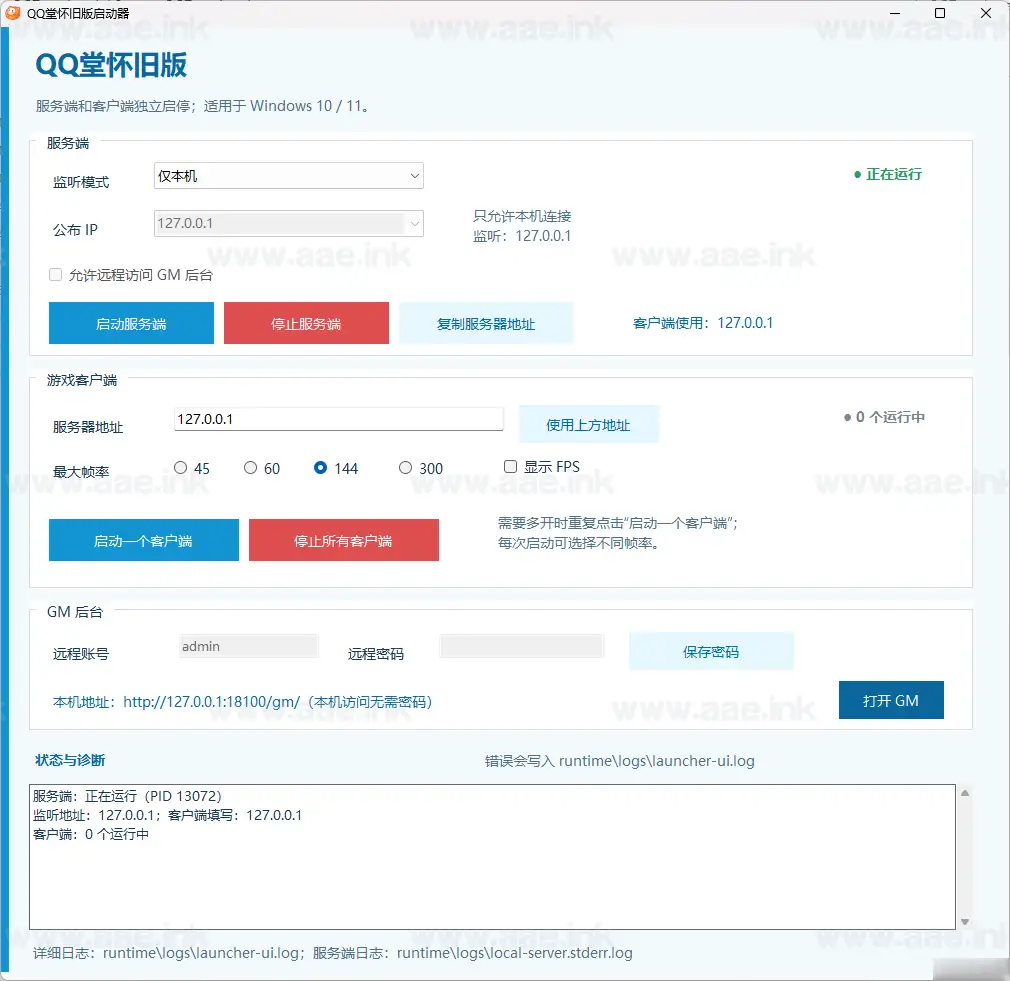Image resolution: width=1010 pixels, height=981 pixels.
Task: Click the red 停止所有客户端 button
Action: [344, 540]
